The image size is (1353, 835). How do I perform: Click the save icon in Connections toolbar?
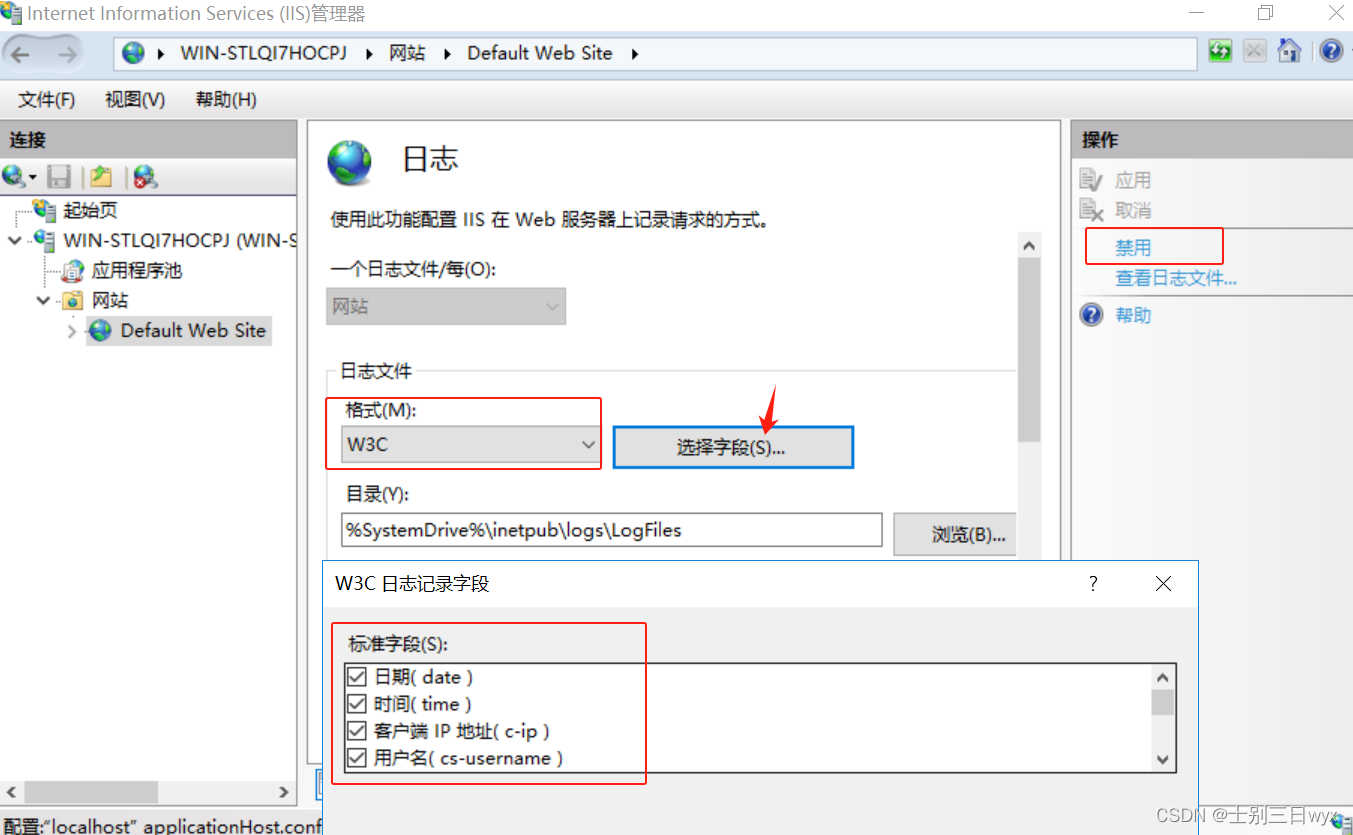[x=60, y=177]
